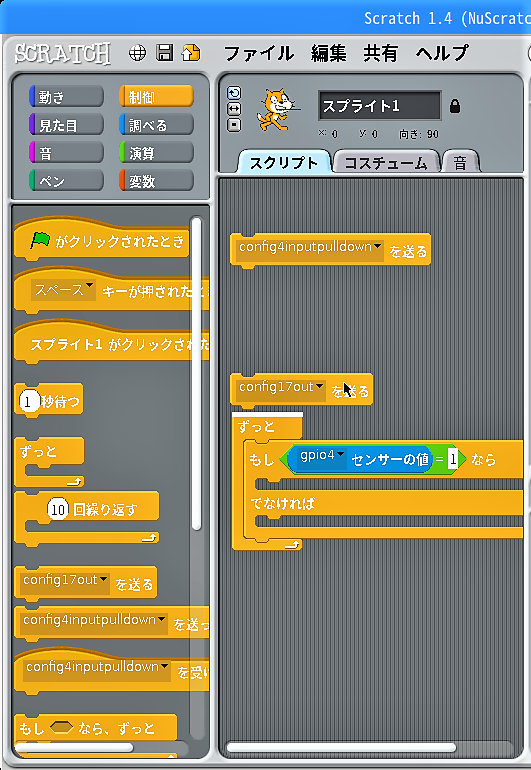Click the cat sprite thumbnail
Screen dimensions: 531x770
coord(275,110)
